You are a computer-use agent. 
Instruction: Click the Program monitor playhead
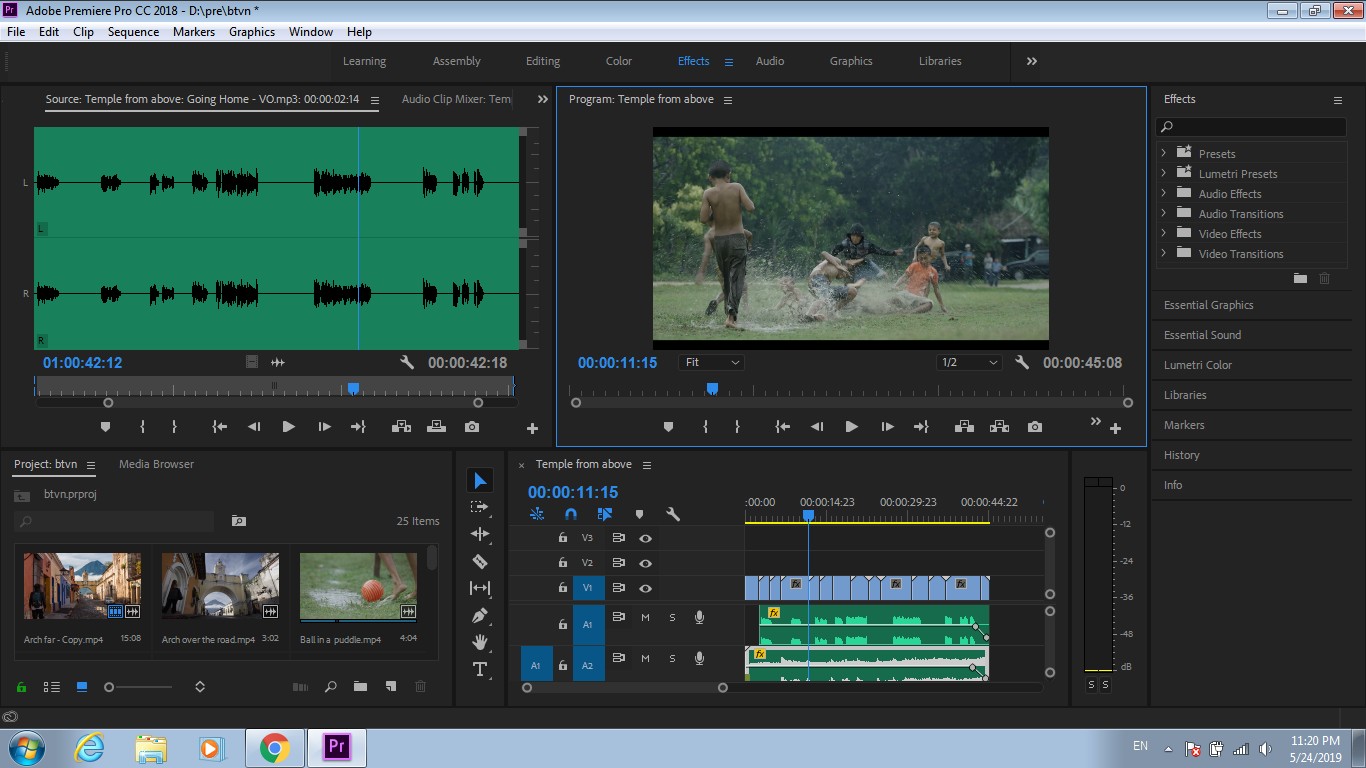point(712,388)
